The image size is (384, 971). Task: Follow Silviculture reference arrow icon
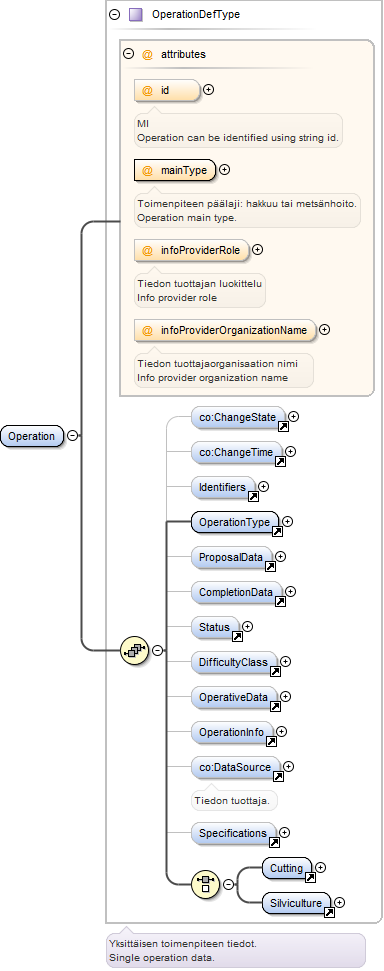click(x=329, y=912)
